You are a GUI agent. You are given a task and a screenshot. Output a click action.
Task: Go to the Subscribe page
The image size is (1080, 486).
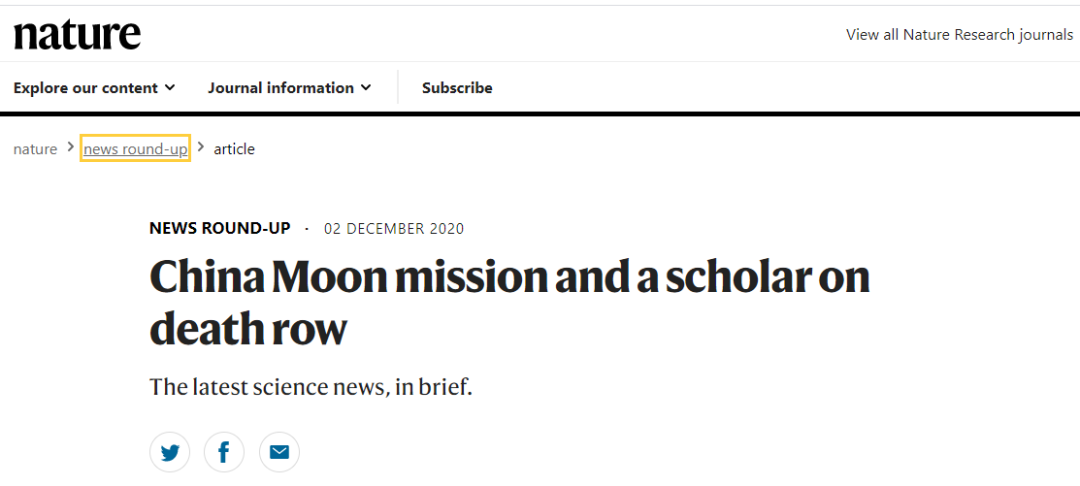[457, 88]
